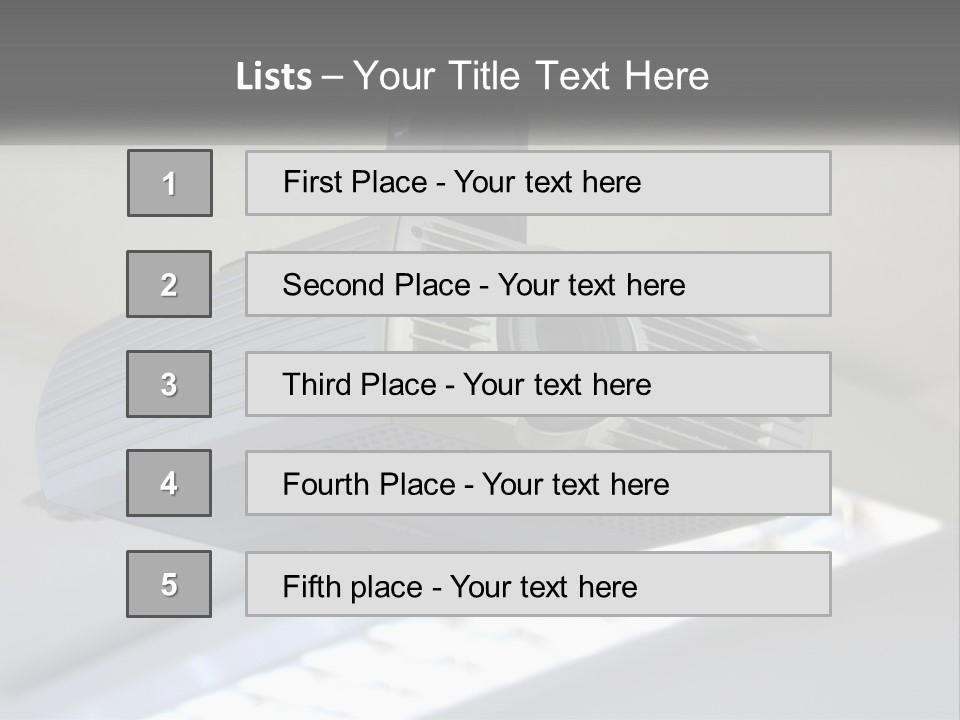Click the words Fifth place
The image size is (960, 720).
[x=353, y=587]
